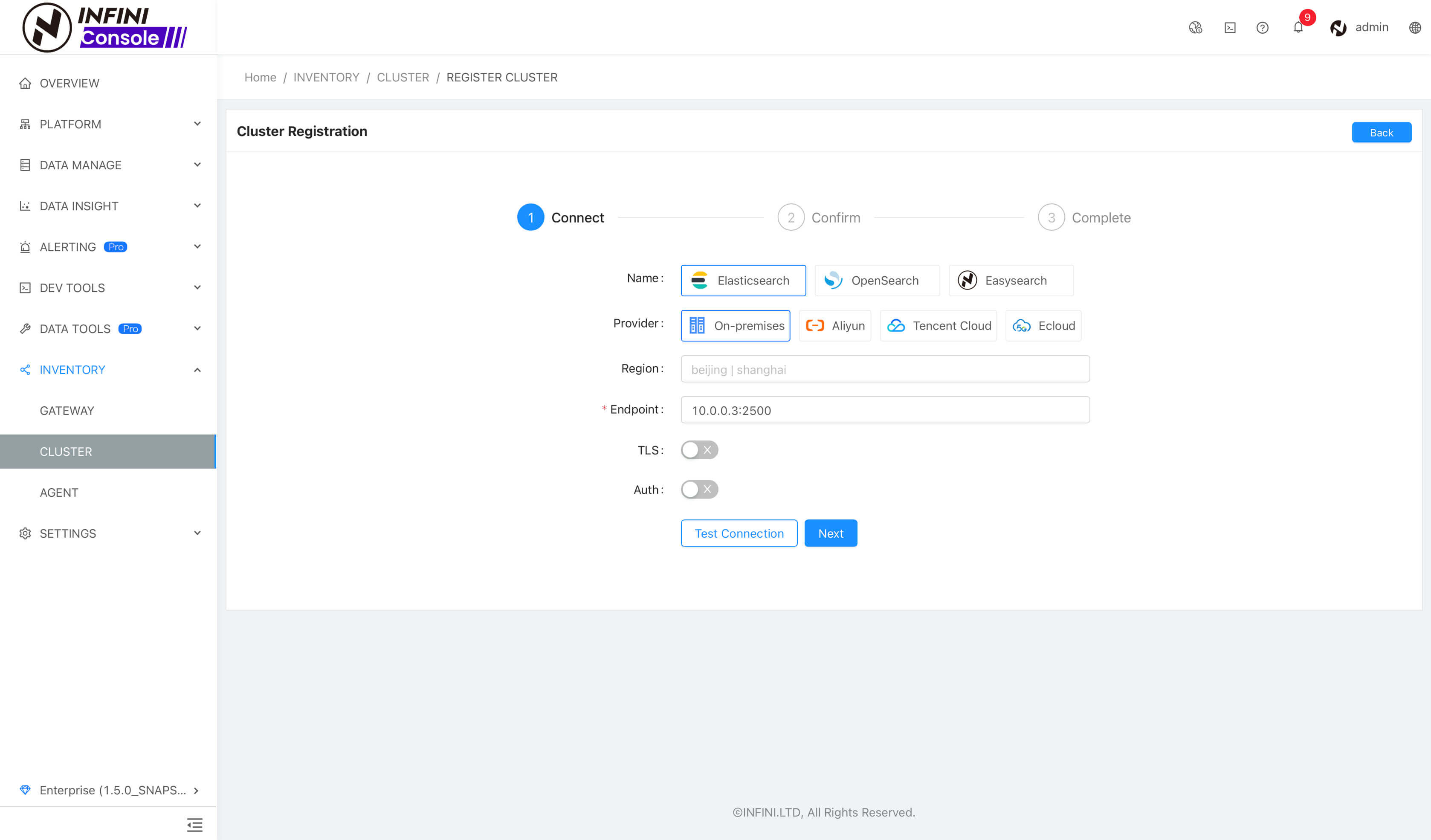
Task: Open AGENT under Inventory
Action: pyautogui.click(x=108, y=492)
